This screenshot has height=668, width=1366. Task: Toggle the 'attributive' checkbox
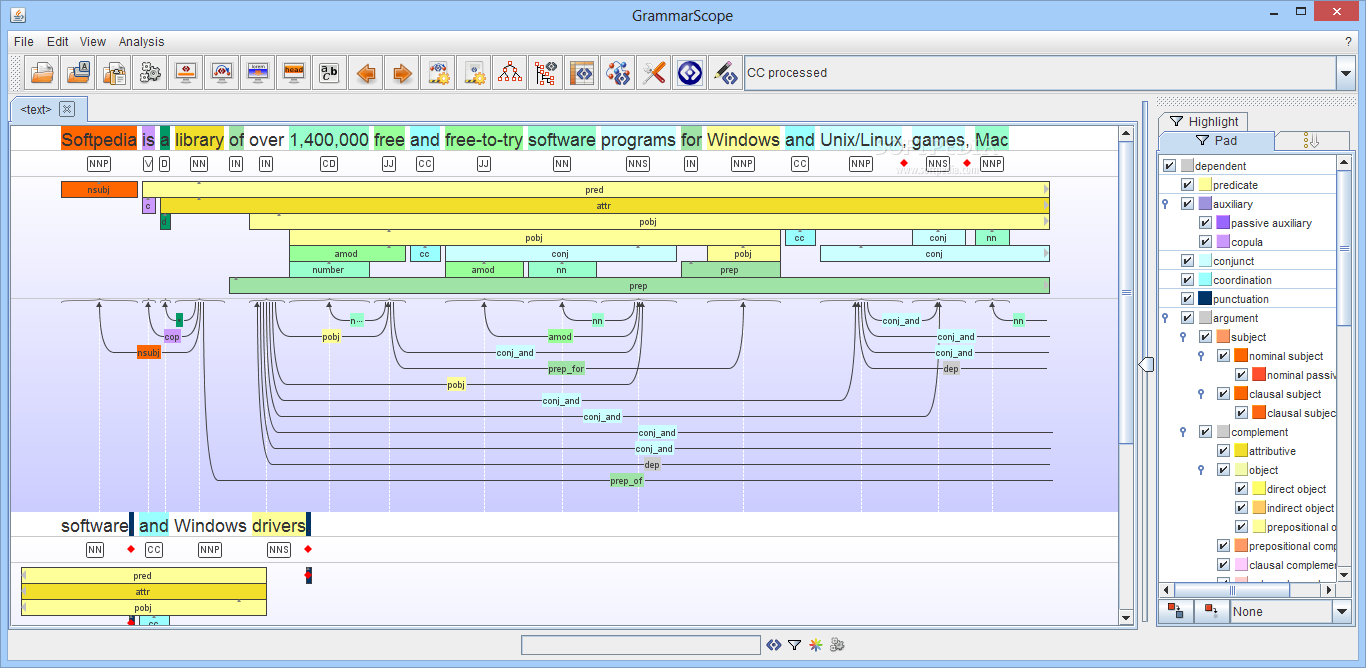tap(1223, 451)
